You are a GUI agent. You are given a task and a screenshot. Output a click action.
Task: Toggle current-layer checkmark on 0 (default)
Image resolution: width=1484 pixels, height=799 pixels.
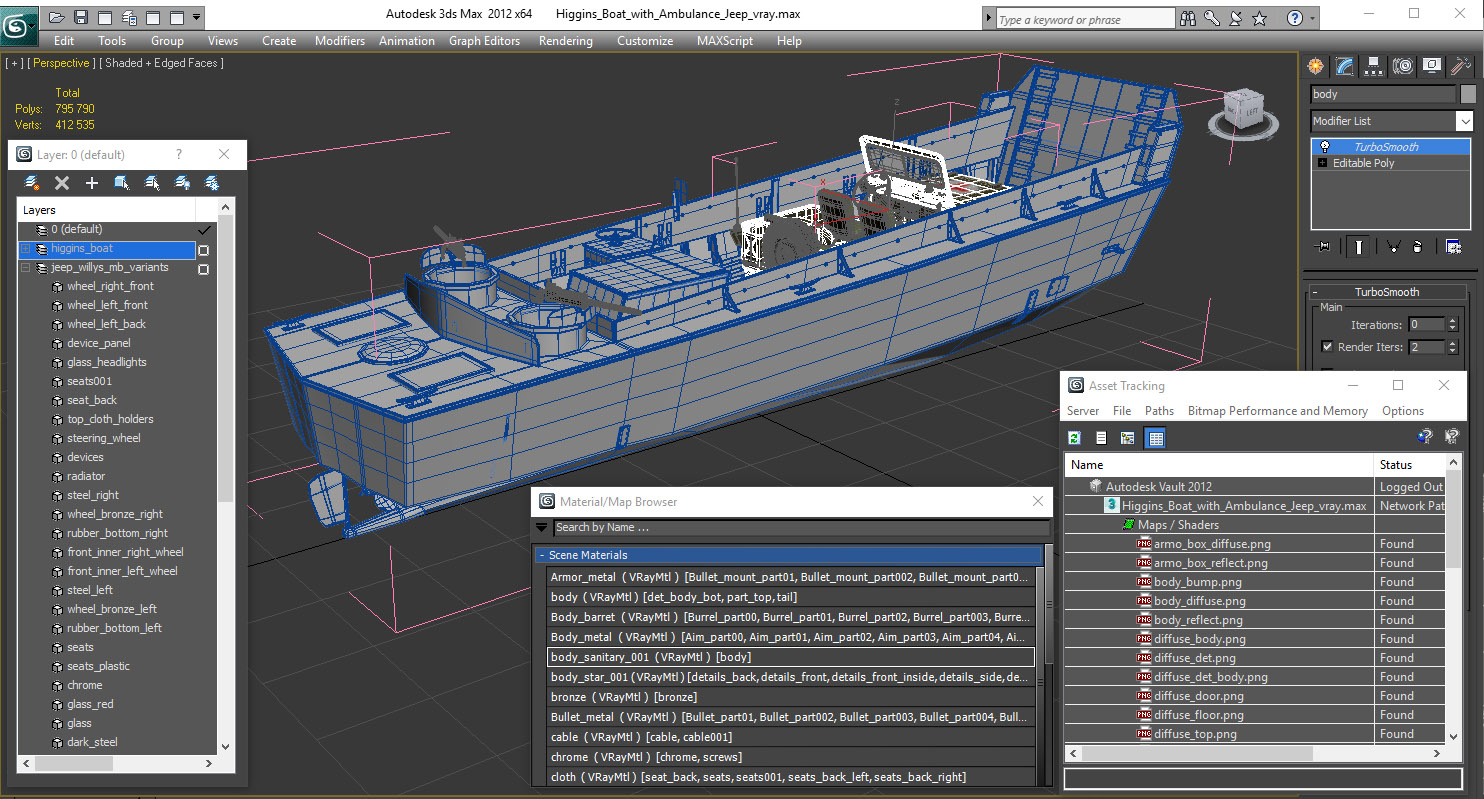tap(205, 230)
